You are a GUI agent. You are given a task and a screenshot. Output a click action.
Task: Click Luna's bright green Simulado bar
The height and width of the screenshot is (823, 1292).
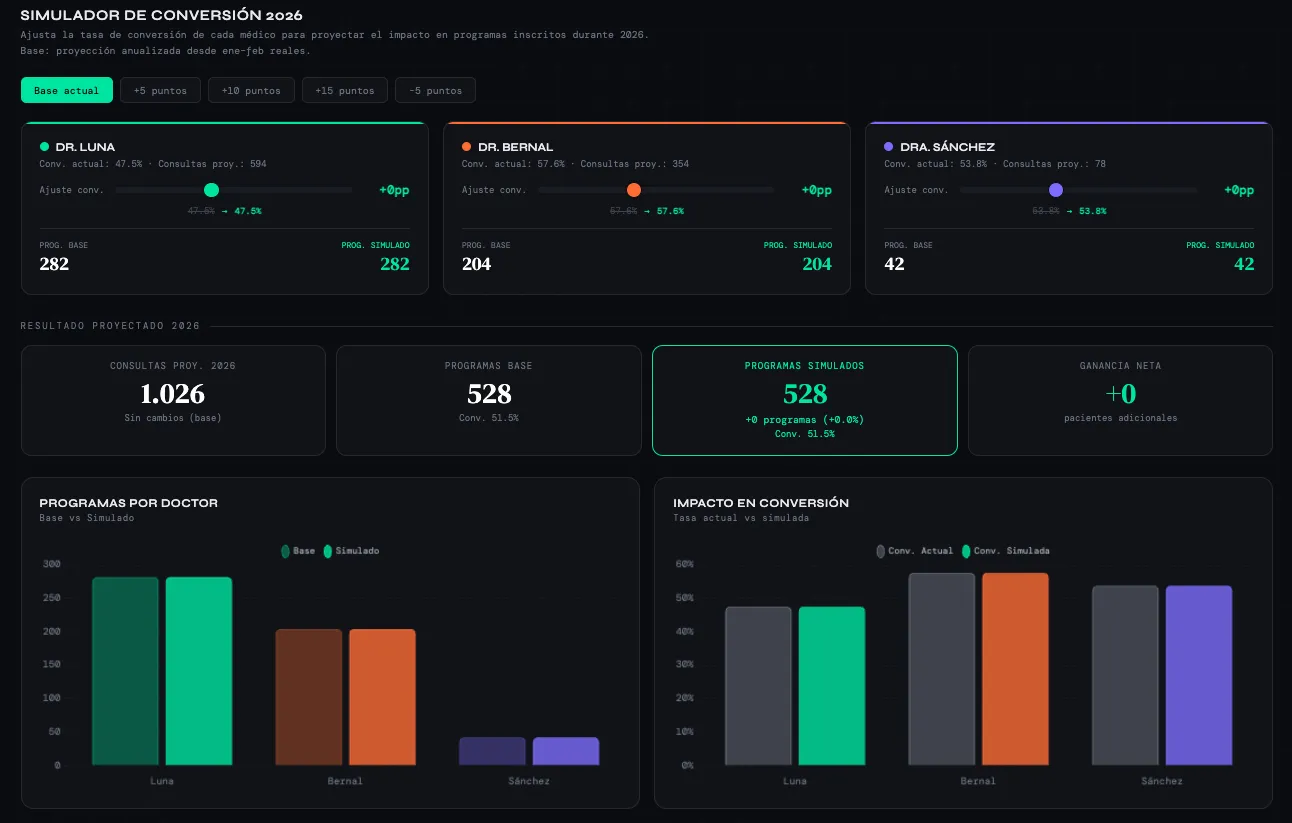click(x=198, y=670)
